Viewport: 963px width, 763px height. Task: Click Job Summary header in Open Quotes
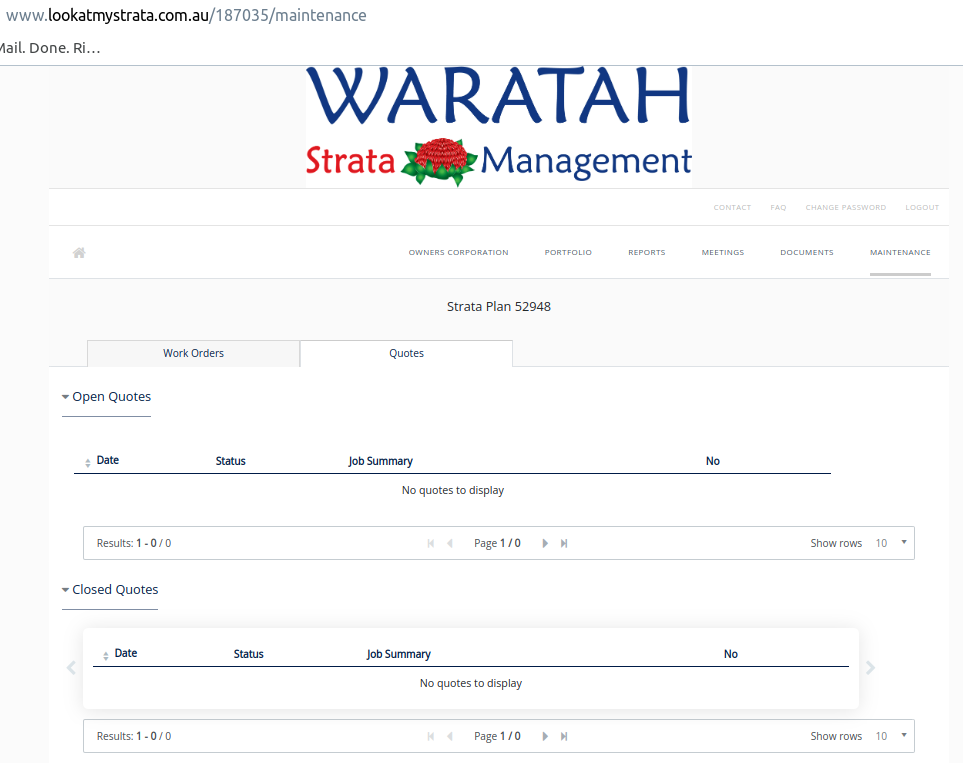(x=380, y=461)
